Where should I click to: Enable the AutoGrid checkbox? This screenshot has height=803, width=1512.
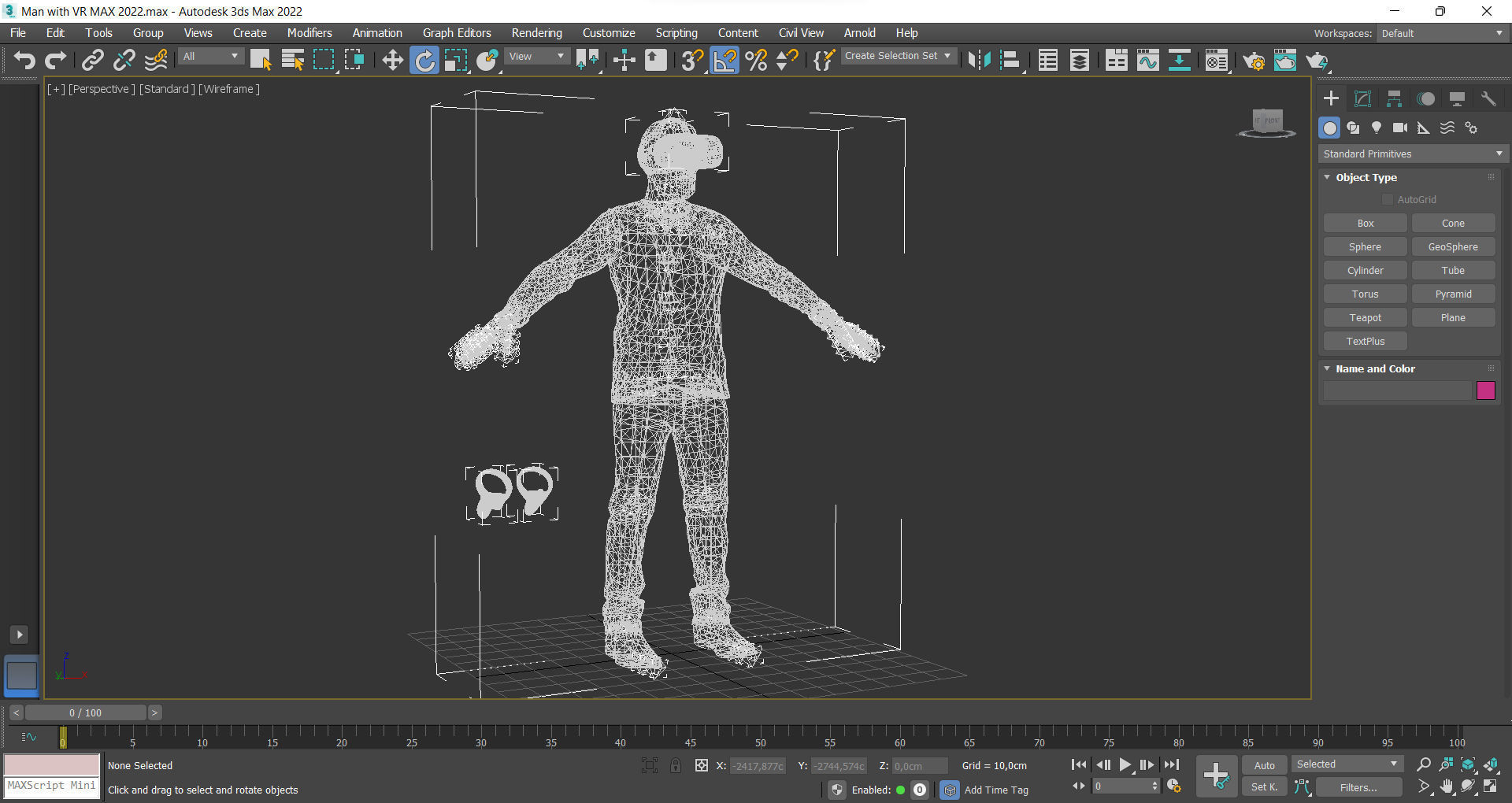(1388, 200)
